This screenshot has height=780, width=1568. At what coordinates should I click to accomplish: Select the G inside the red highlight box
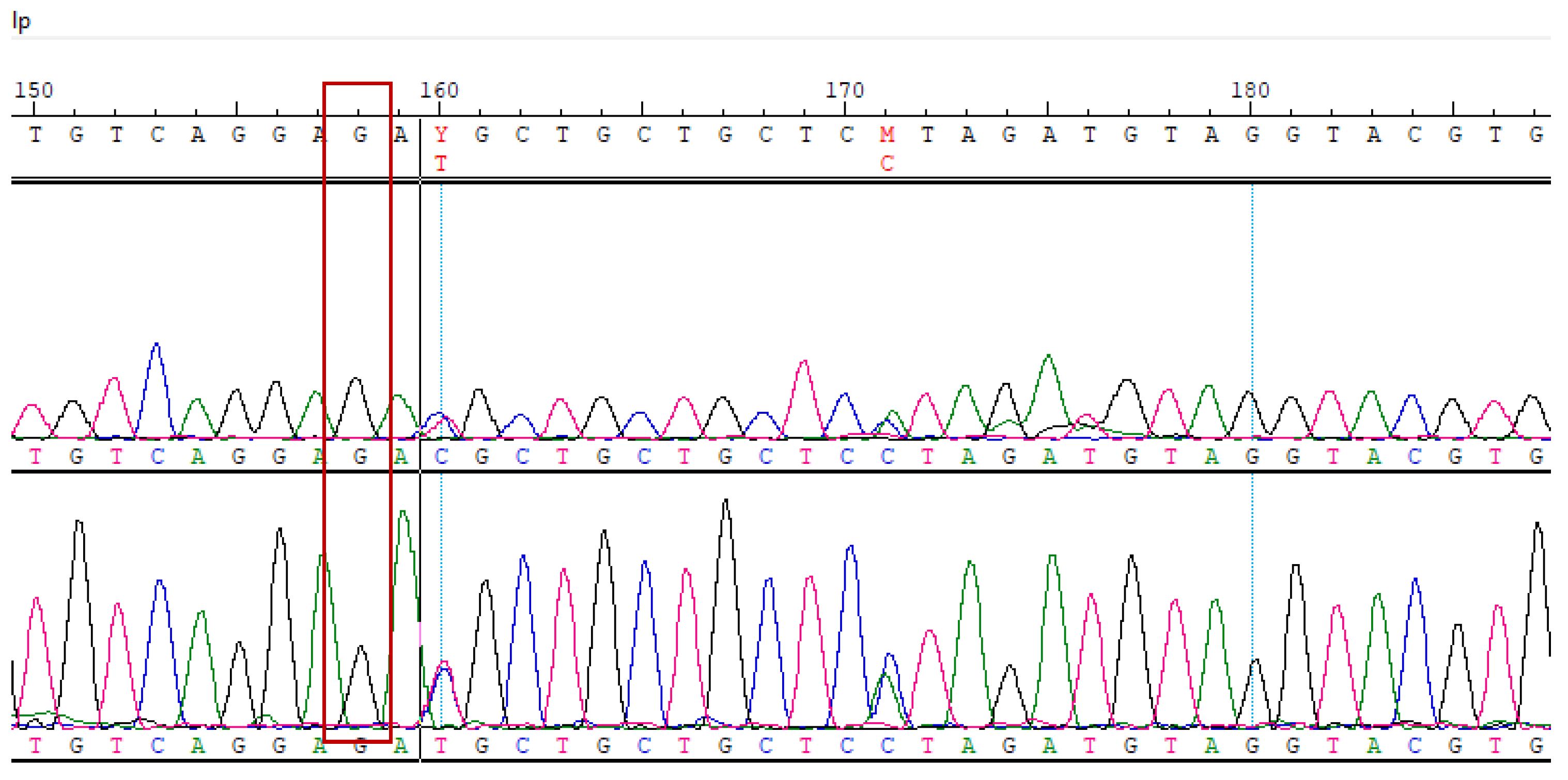pos(360,135)
